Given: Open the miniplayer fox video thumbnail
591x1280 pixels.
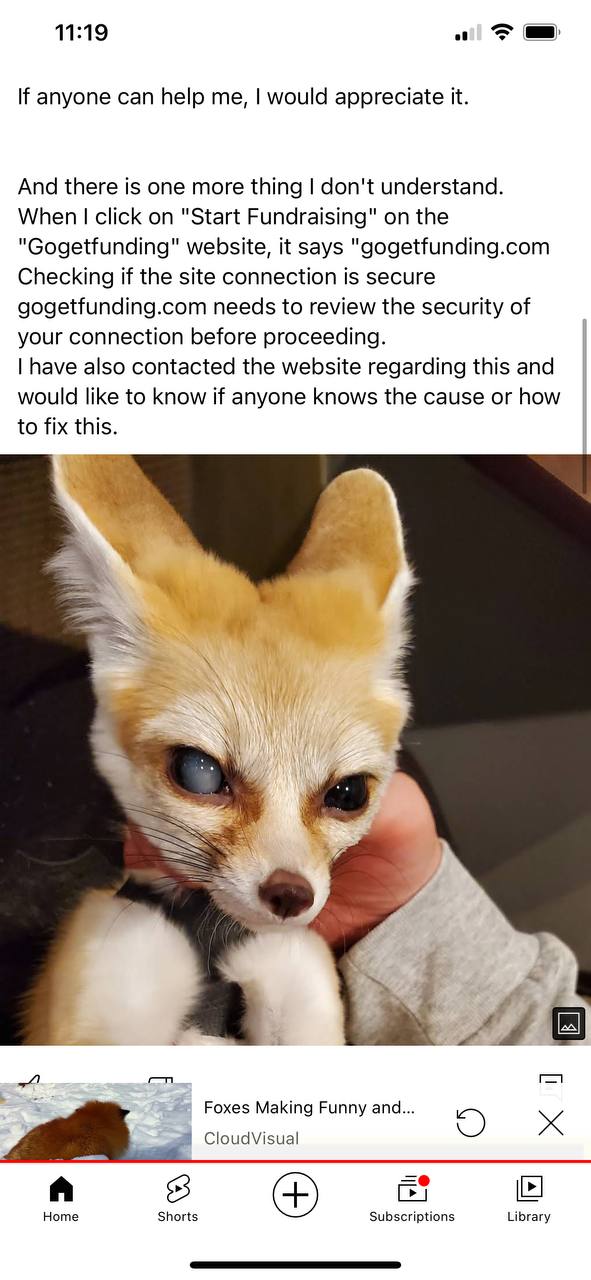Looking at the screenshot, I should click(96, 1122).
